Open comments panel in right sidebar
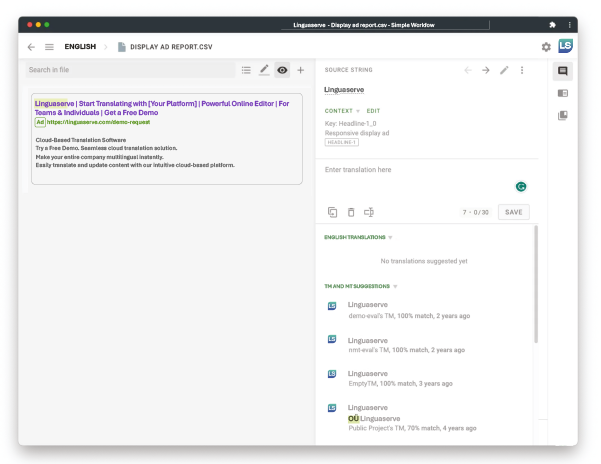The width and height of the screenshot is (601, 464). tap(563, 71)
